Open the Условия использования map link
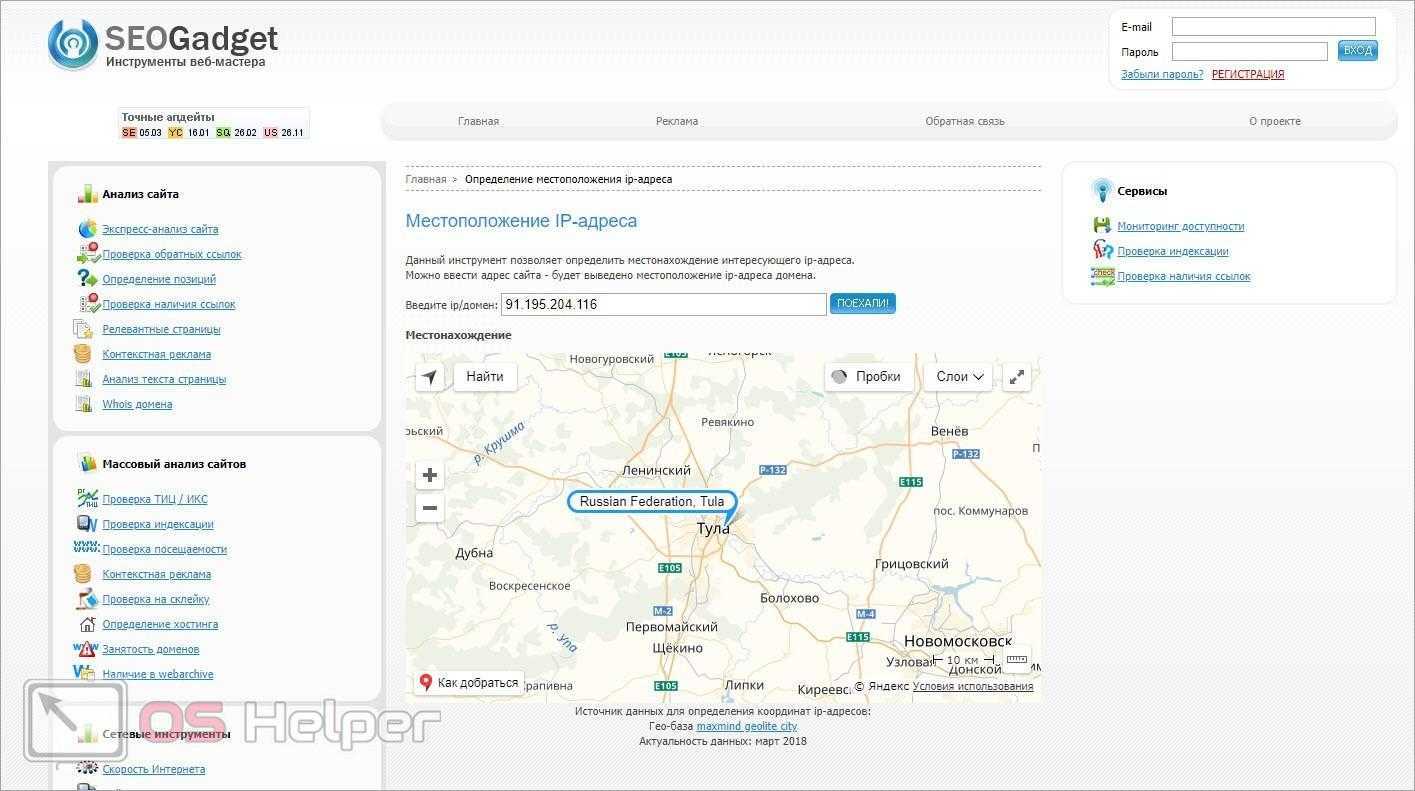1415x791 pixels. coord(973,686)
